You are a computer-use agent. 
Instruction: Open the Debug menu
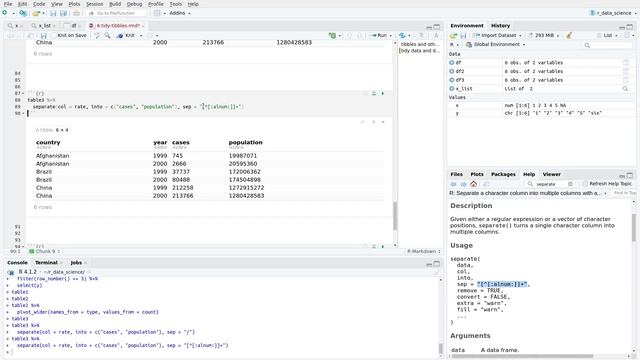click(134, 4)
